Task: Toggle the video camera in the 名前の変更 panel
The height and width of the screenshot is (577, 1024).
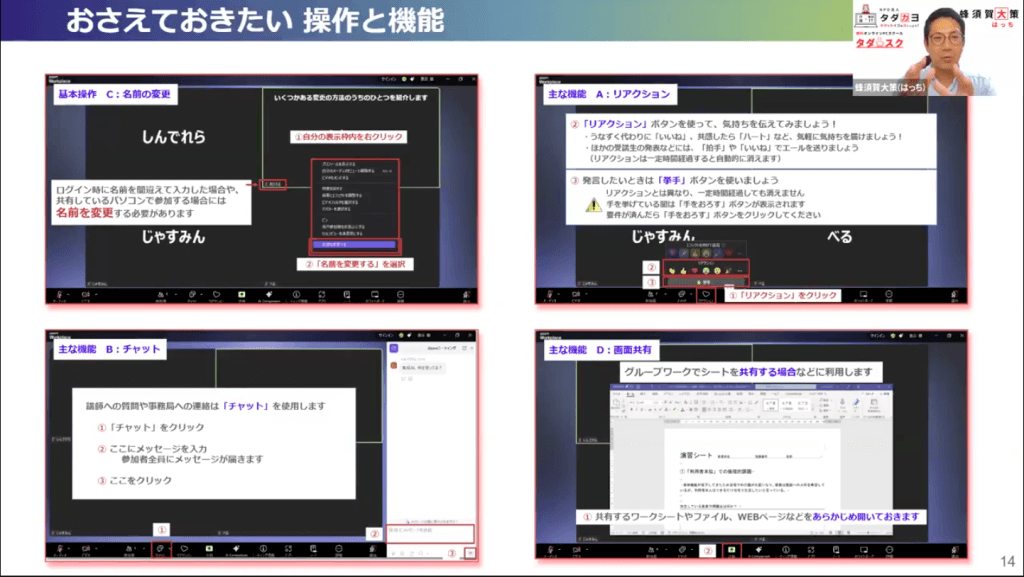Action: click(x=86, y=294)
